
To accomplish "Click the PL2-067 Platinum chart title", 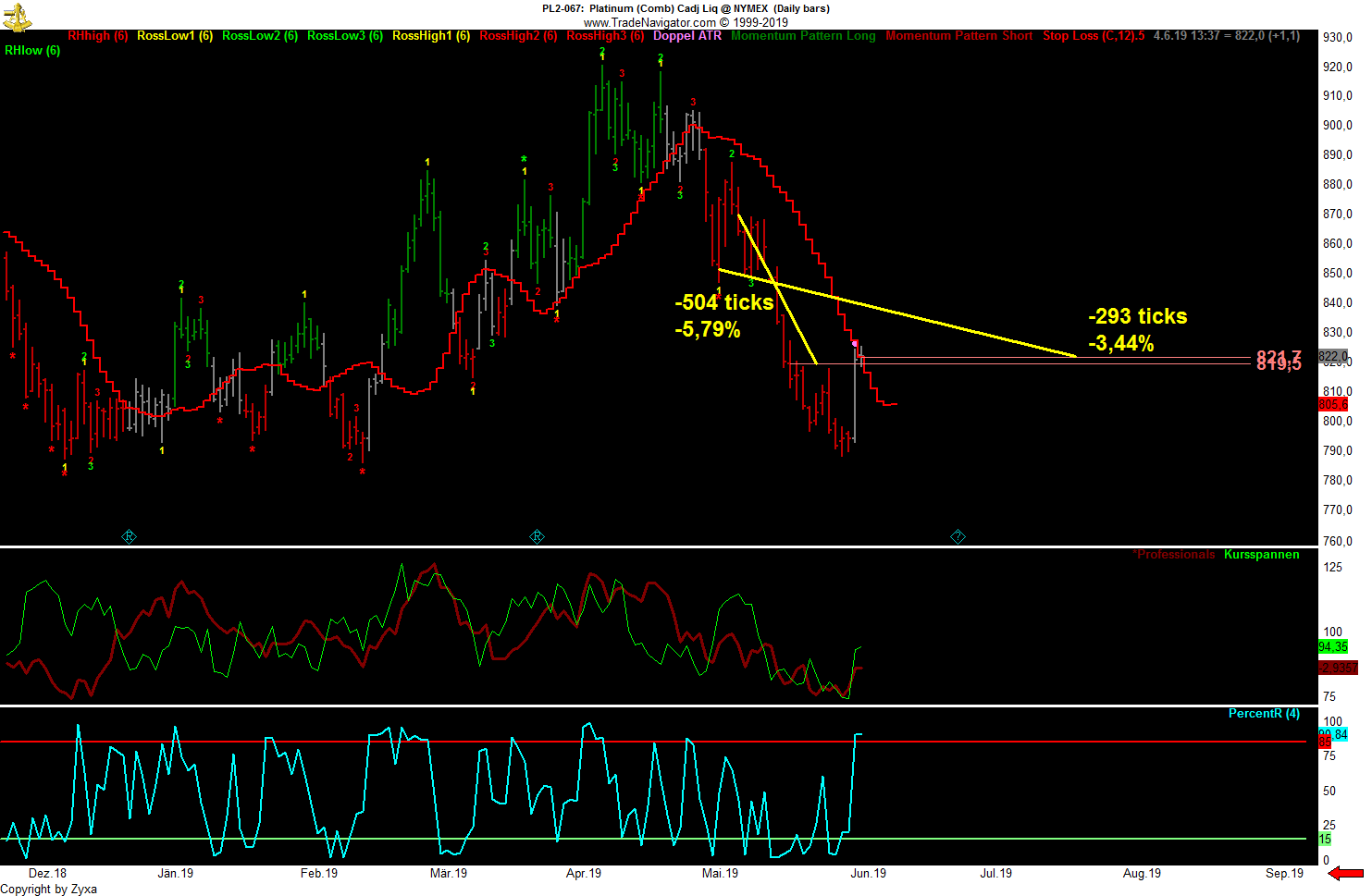I will tap(686, 8).
